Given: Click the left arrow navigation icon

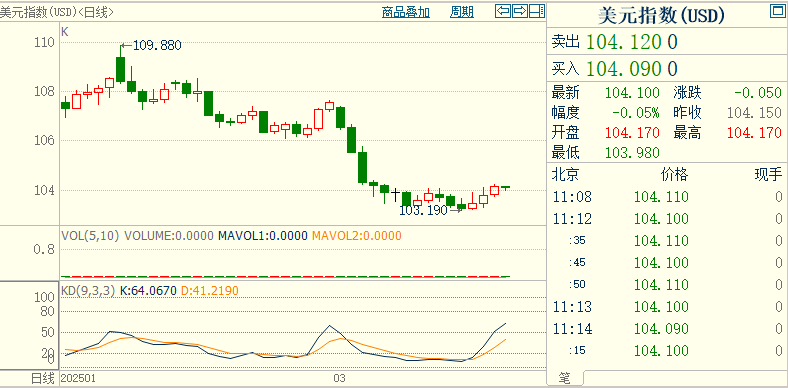Looking at the screenshot, I should click(x=503, y=11).
